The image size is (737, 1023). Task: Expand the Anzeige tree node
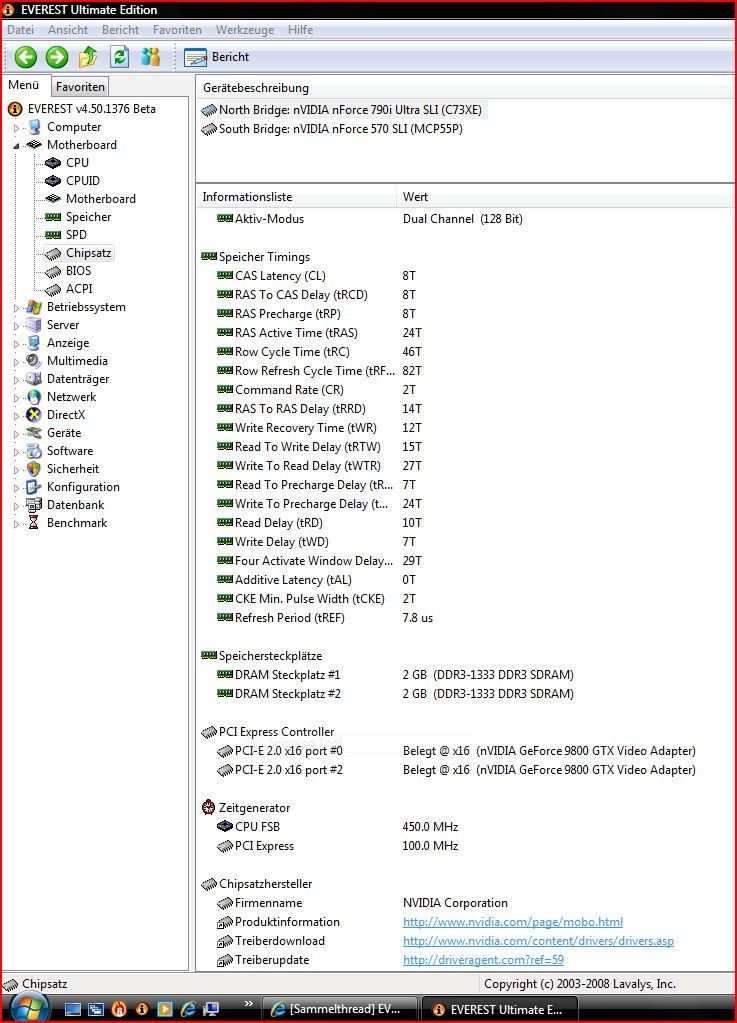coord(17,343)
